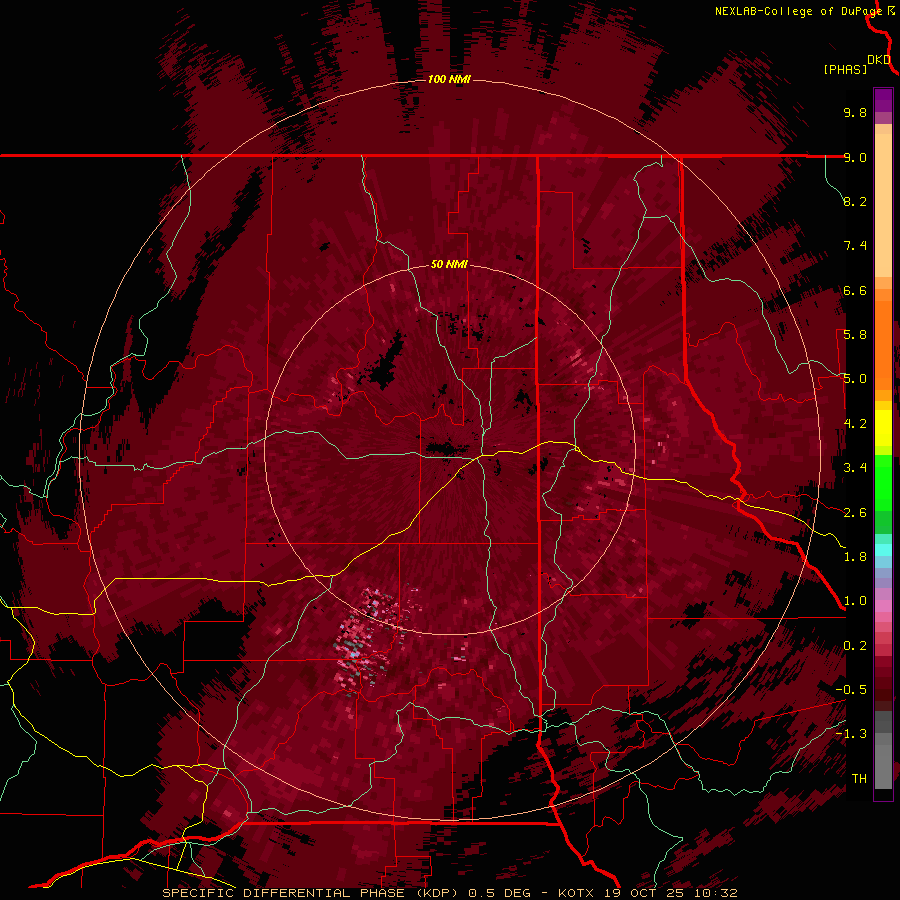Pick the purple segment atop the color bar
The height and width of the screenshot is (900, 900).
pos(883,100)
